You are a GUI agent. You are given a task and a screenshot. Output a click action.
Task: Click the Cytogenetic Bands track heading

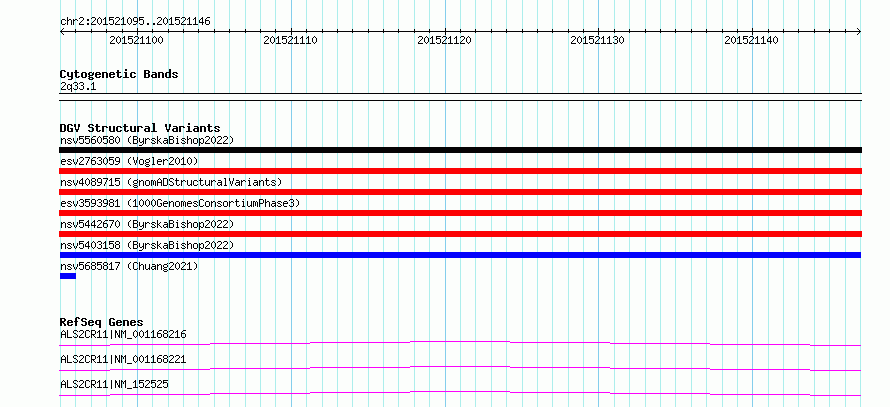pyautogui.click(x=119, y=74)
